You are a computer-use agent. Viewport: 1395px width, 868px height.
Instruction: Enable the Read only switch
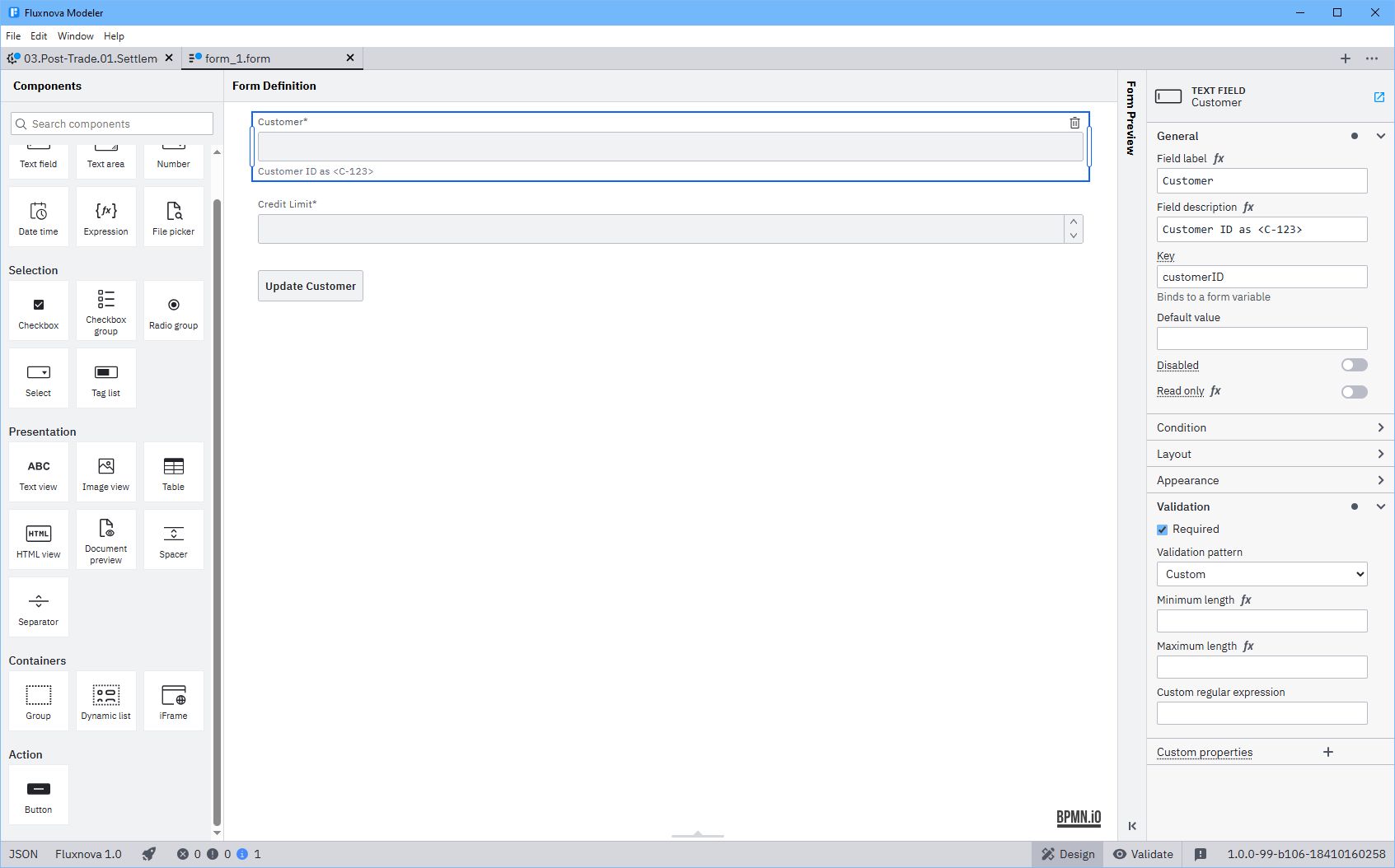point(1354,392)
